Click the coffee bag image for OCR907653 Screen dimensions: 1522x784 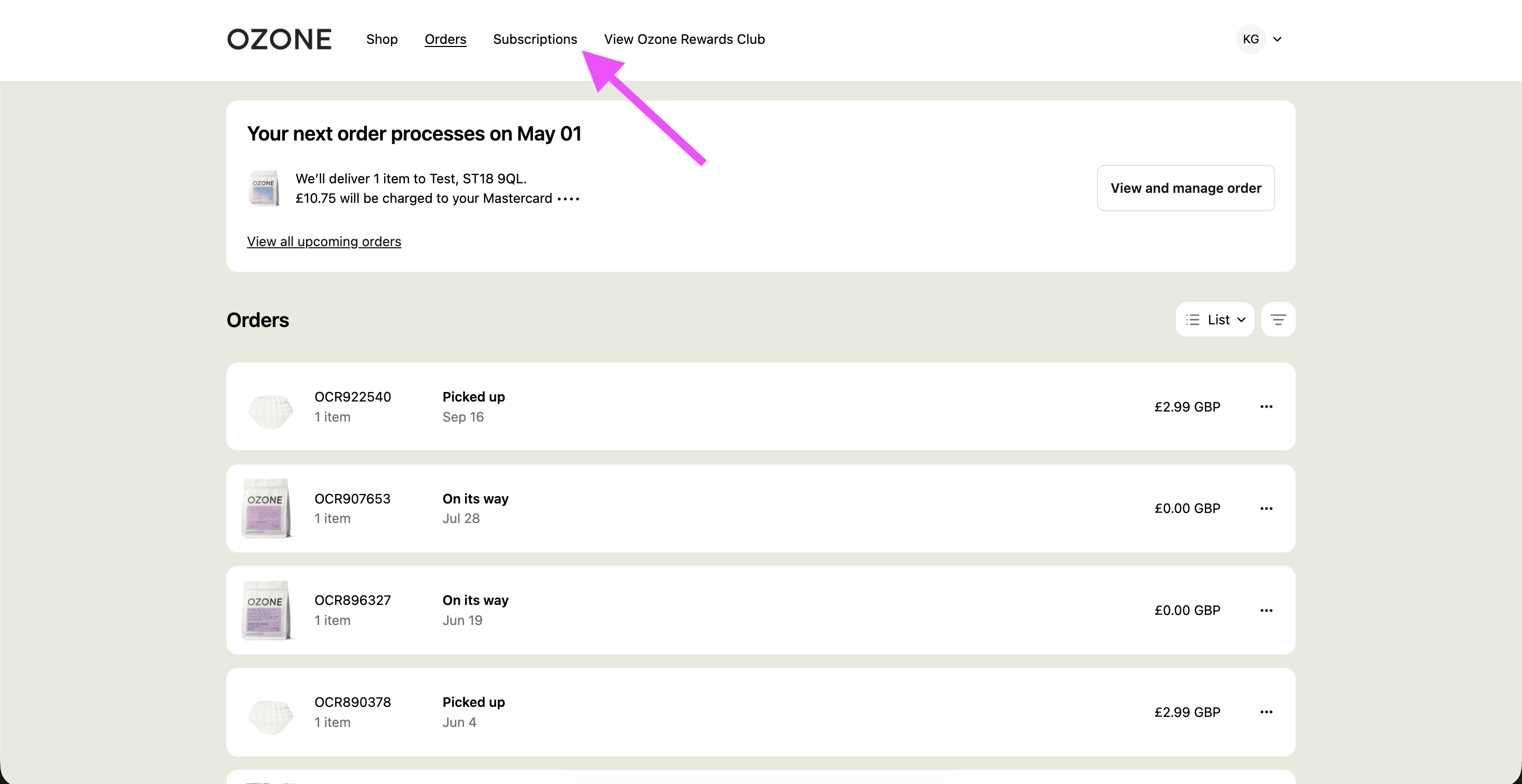coord(266,508)
